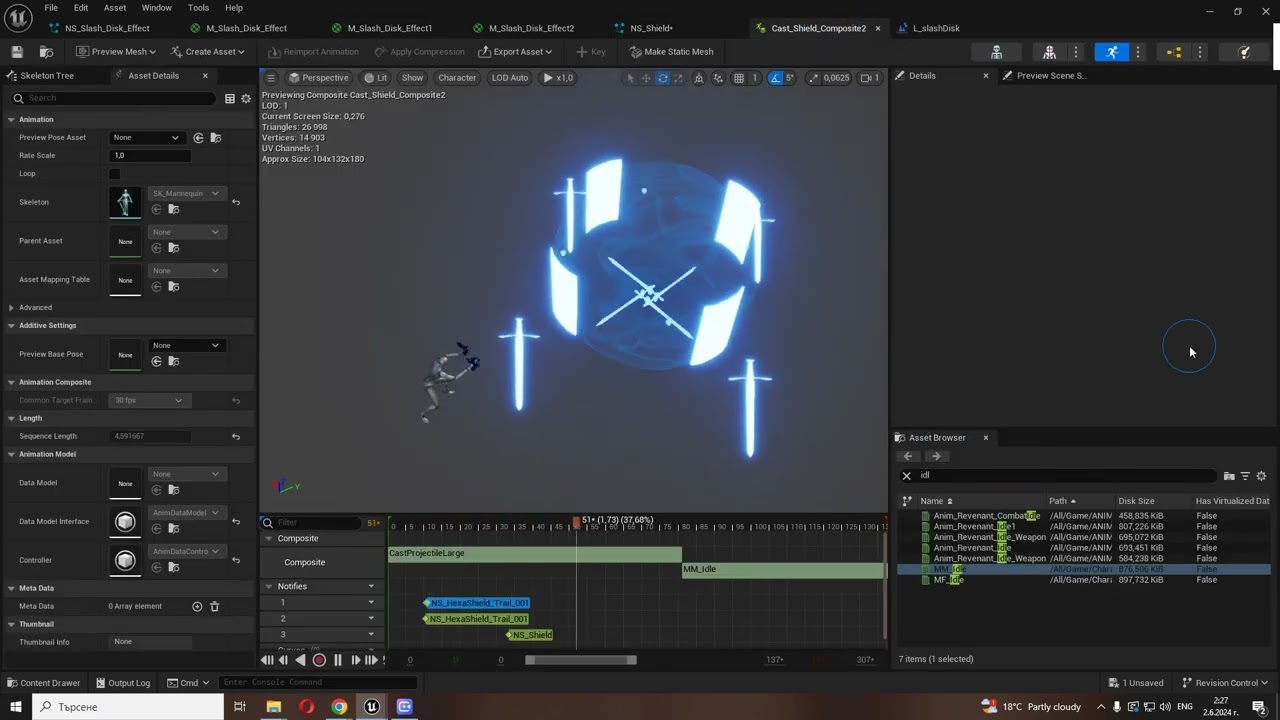Open the Create Asset dropdown
This screenshot has height=720, width=1280.
207,52
